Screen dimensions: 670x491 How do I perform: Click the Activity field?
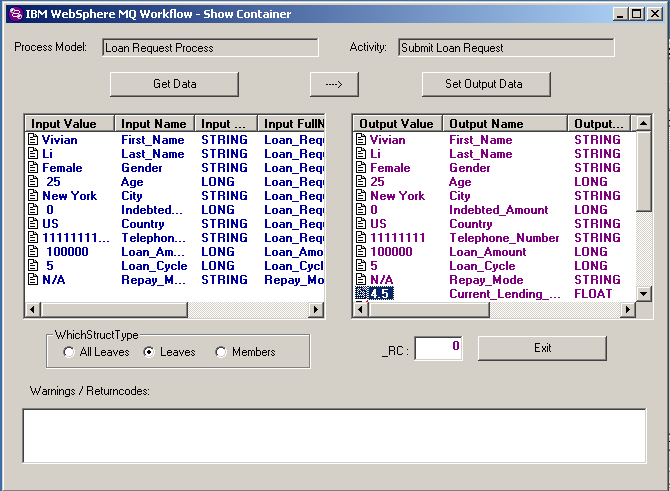point(506,48)
